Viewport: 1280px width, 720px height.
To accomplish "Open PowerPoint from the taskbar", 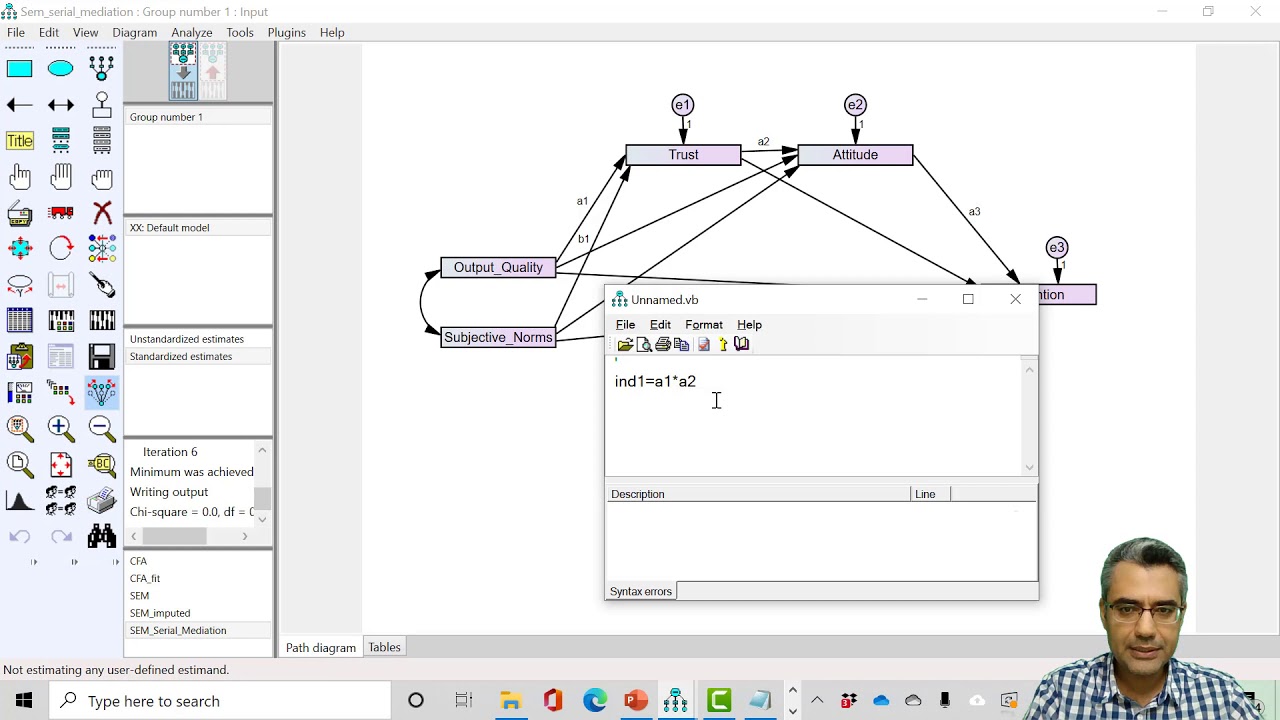I will [x=636, y=701].
